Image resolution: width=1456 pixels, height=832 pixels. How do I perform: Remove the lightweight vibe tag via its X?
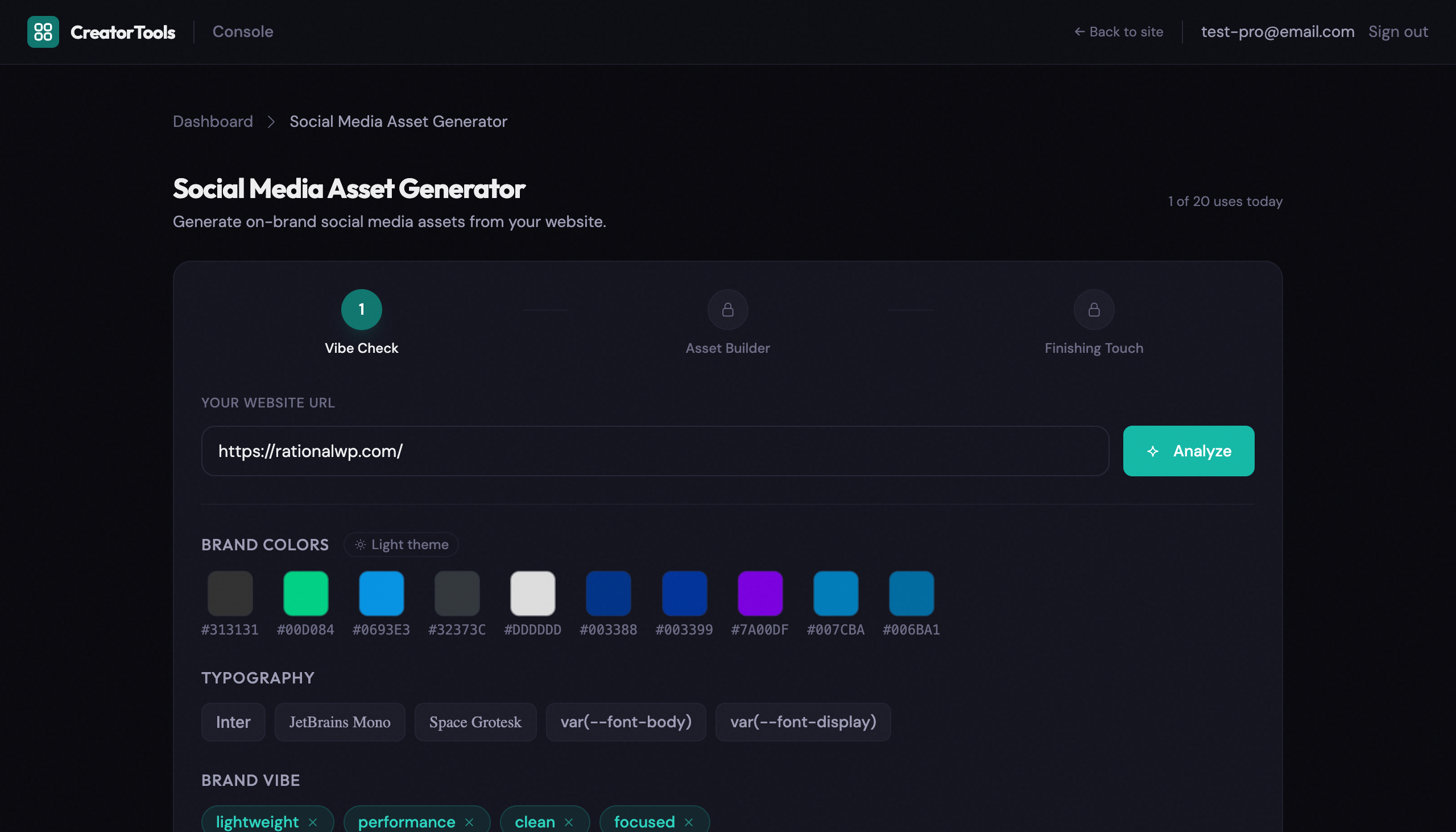(x=313, y=822)
